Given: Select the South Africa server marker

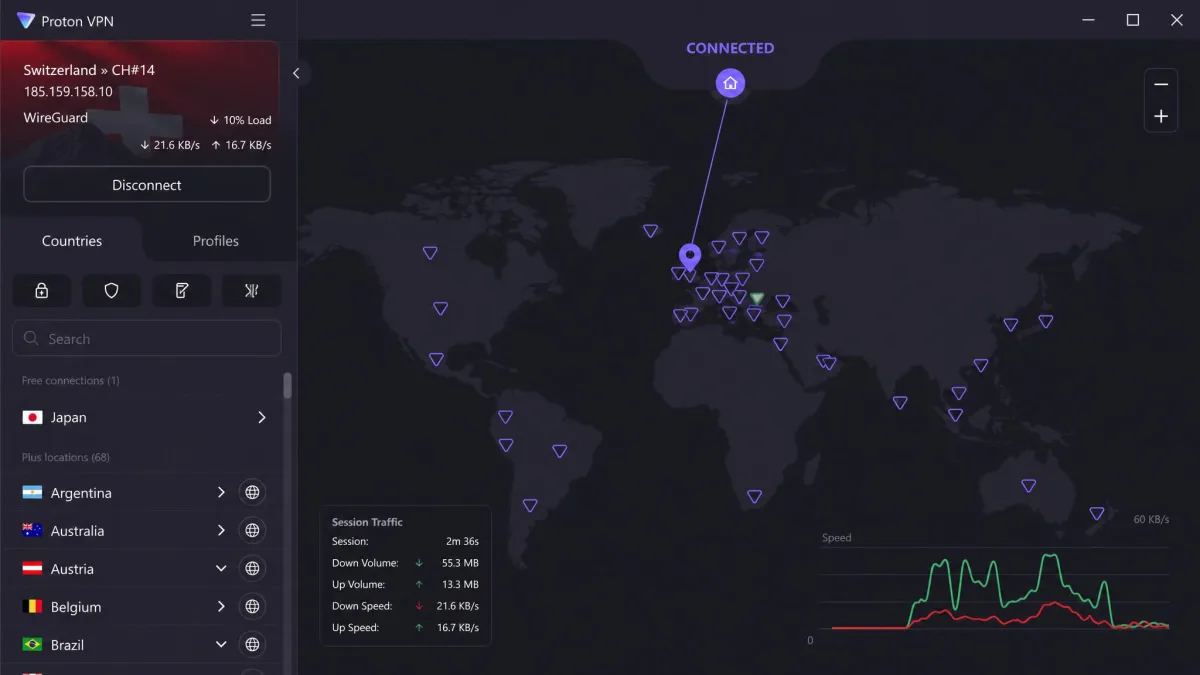Looking at the screenshot, I should 754,496.
